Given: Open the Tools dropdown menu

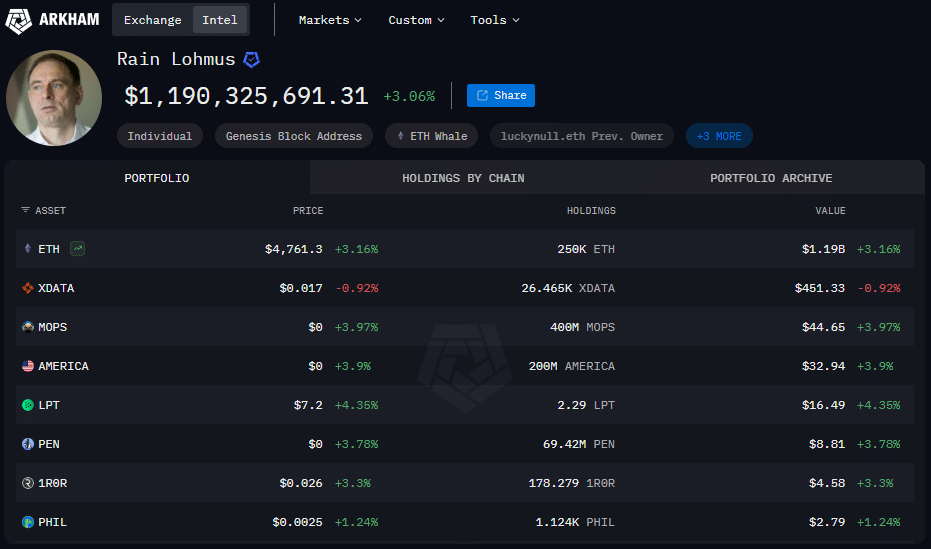Looking at the screenshot, I should [x=495, y=20].
